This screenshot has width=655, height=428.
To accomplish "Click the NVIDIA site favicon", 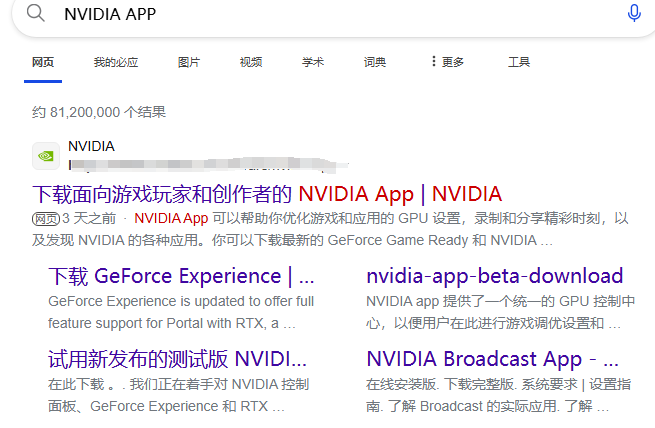I will click(46, 156).
